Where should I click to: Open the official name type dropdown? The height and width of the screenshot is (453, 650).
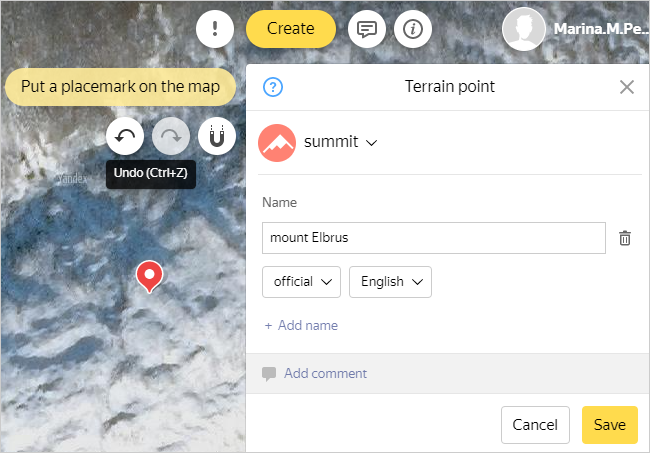pos(301,282)
